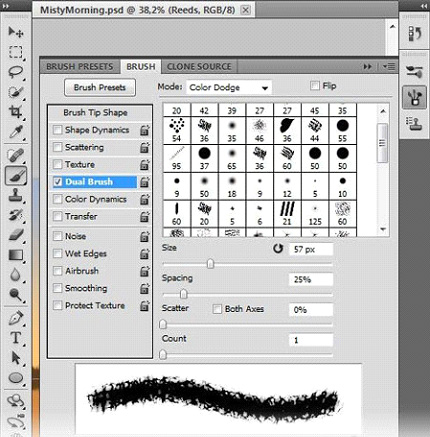Image resolution: width=430 pixels, height=437 pixels.
Task: Enable Scattering checkbox
Action: [58, 147]
